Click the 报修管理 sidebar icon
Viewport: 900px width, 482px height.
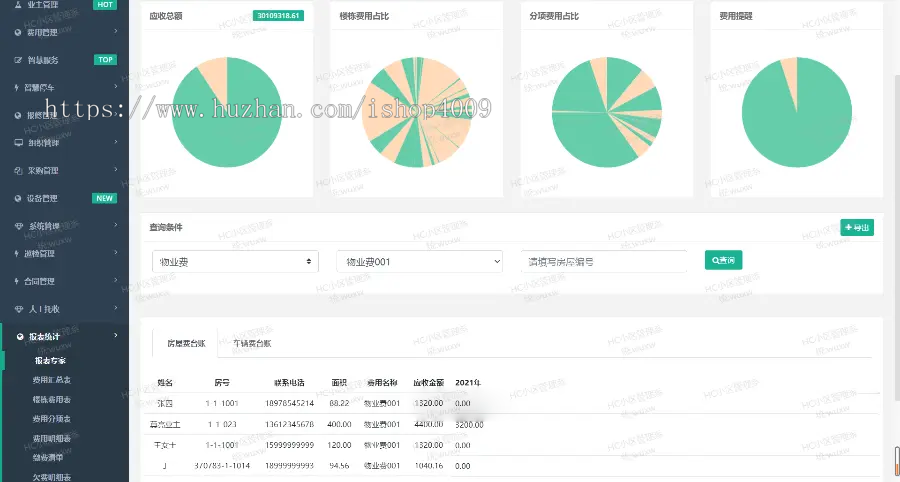(x=18, y=115)
